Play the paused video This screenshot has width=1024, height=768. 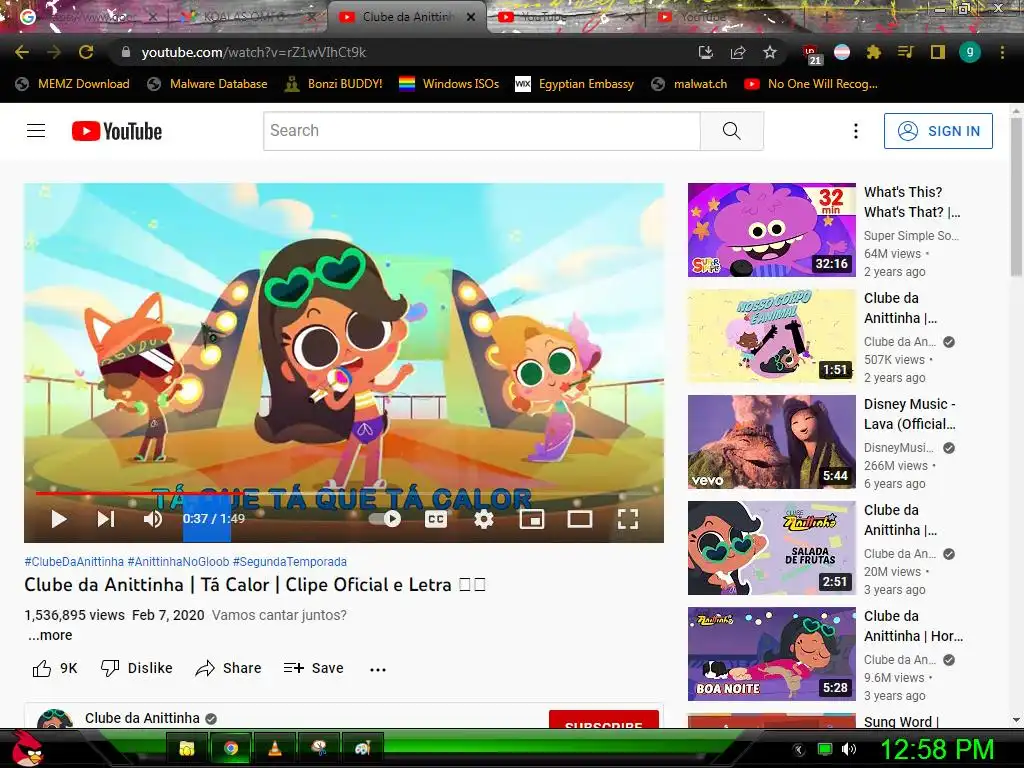pyautogui.click(x=59, y=519)
